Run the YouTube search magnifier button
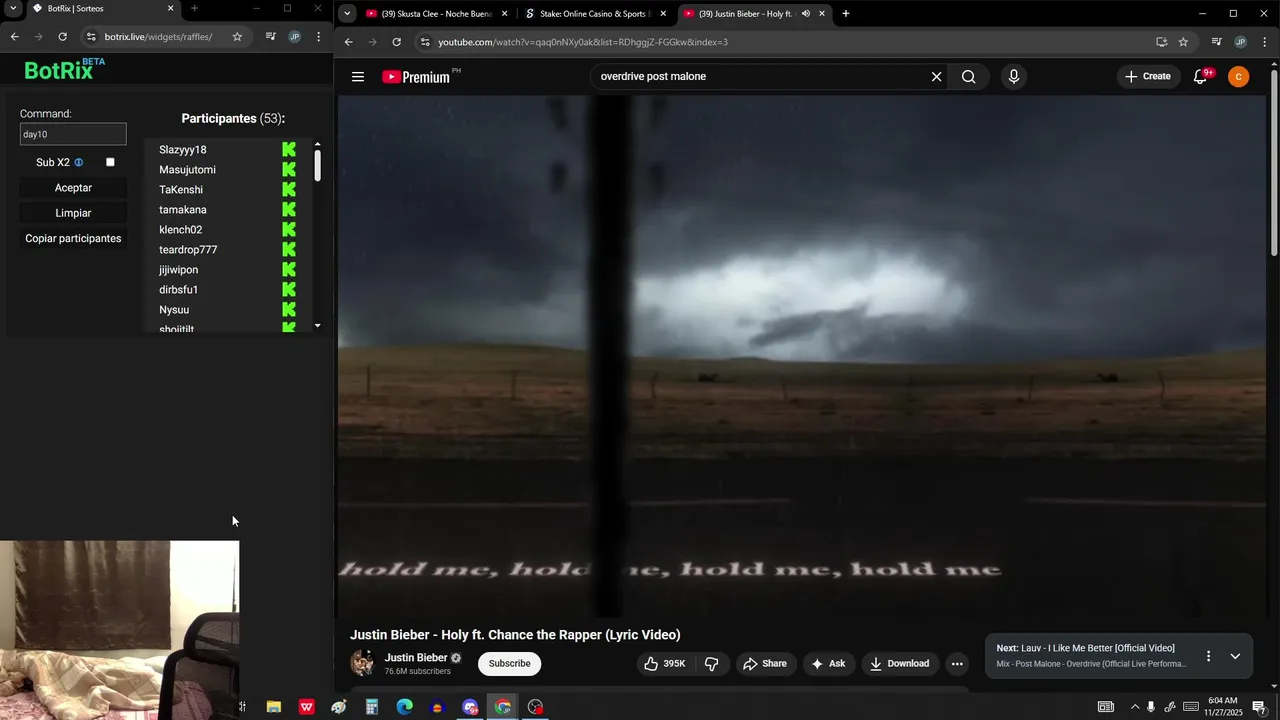The image size is (1280, 720). click(968, 77)
